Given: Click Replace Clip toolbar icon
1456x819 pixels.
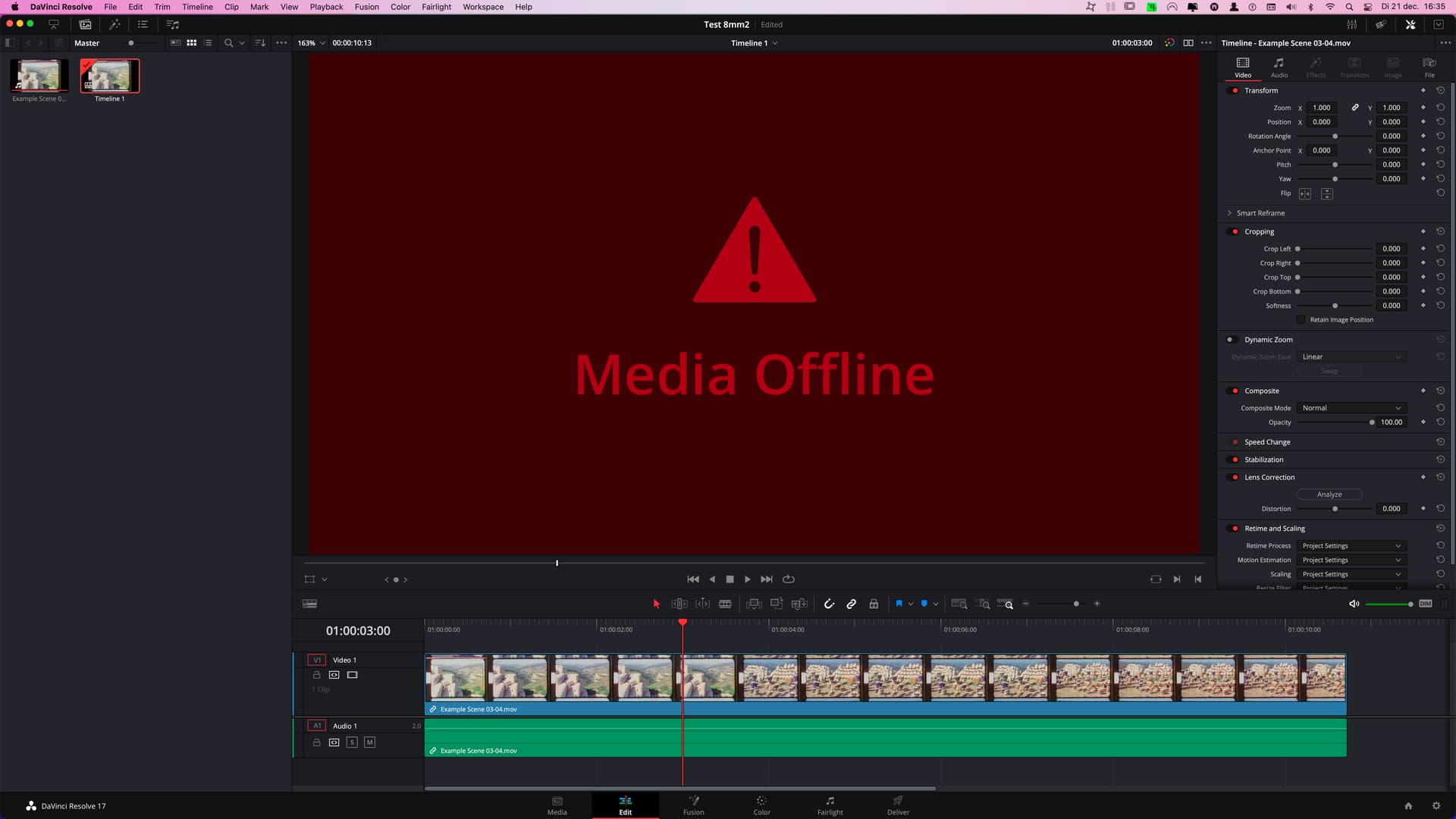Looking at the screenshot, I should pyautogui.click(x=799, y=604).
